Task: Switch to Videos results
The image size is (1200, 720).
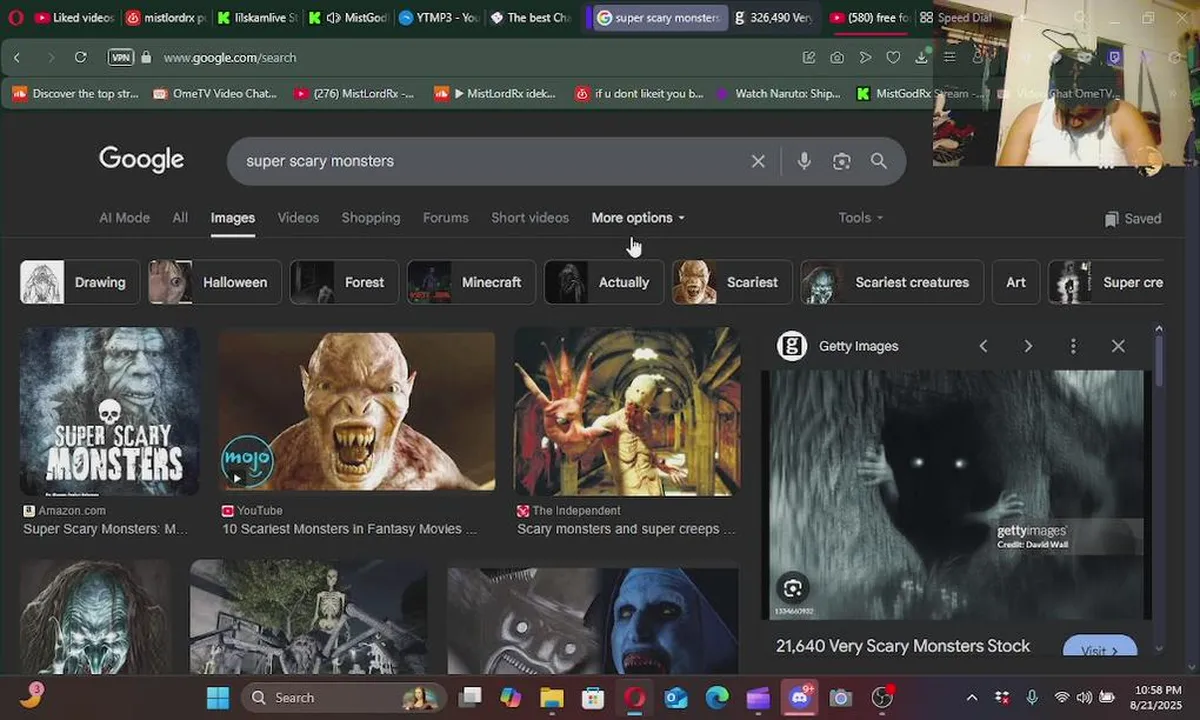Action: click(x=298, y=217)
